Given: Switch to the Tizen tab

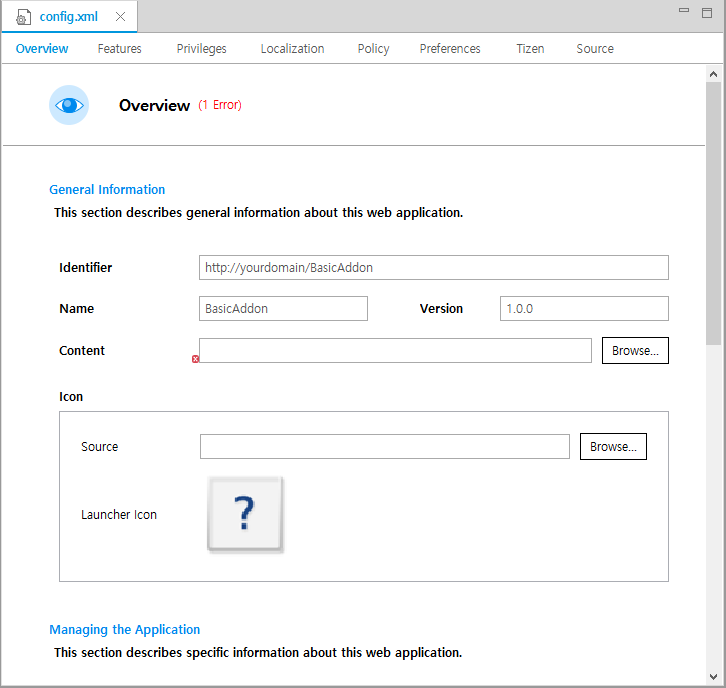Looking at the screenshot, I should (x=530, y=48).
